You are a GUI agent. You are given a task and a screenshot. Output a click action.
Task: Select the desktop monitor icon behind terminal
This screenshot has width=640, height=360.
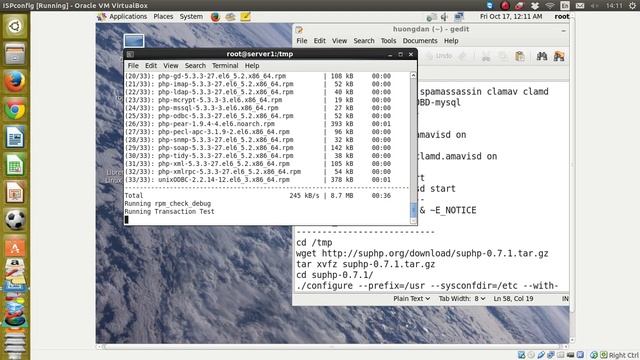tap(134, 41)
